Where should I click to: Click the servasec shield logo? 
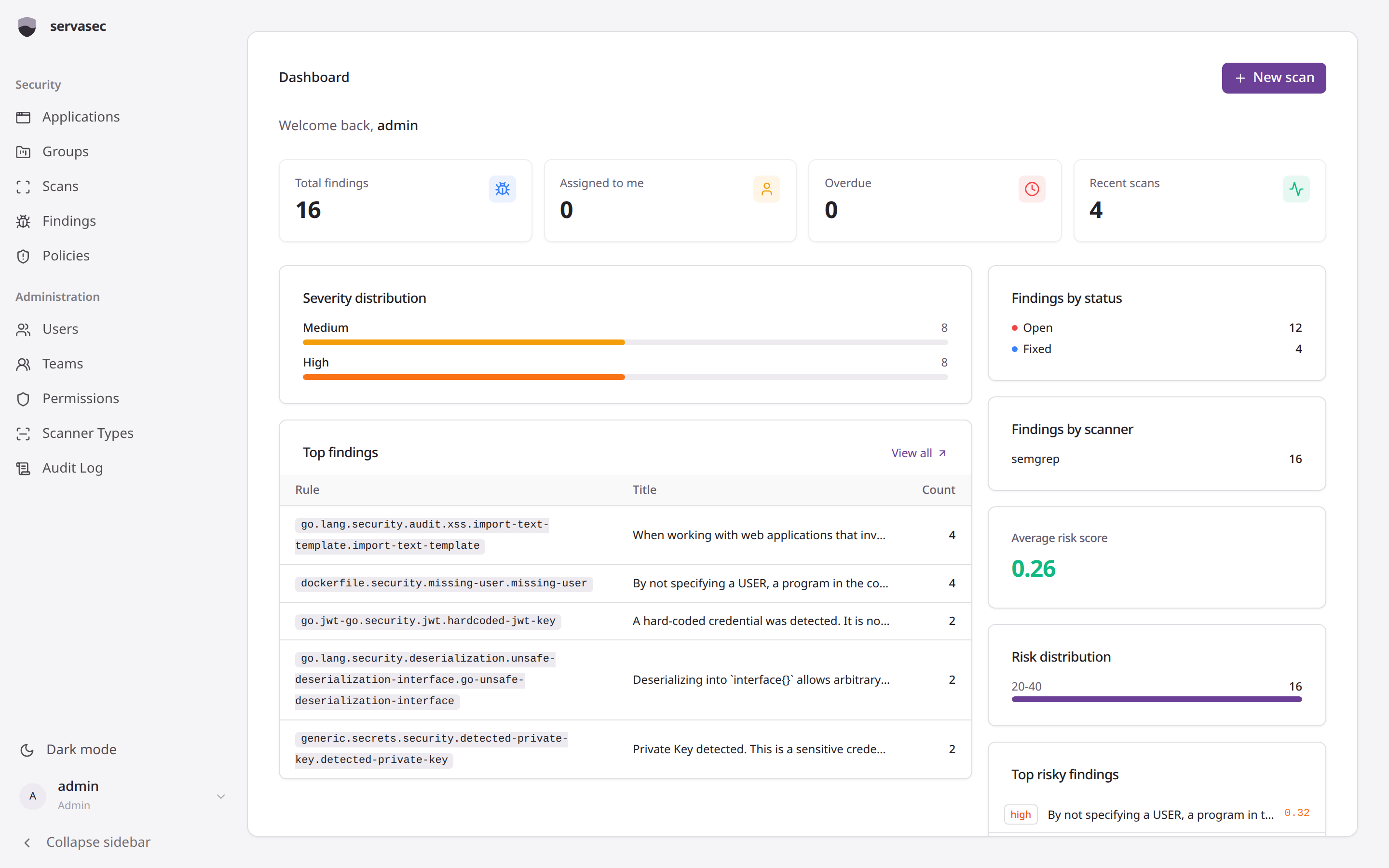[27, 27]
